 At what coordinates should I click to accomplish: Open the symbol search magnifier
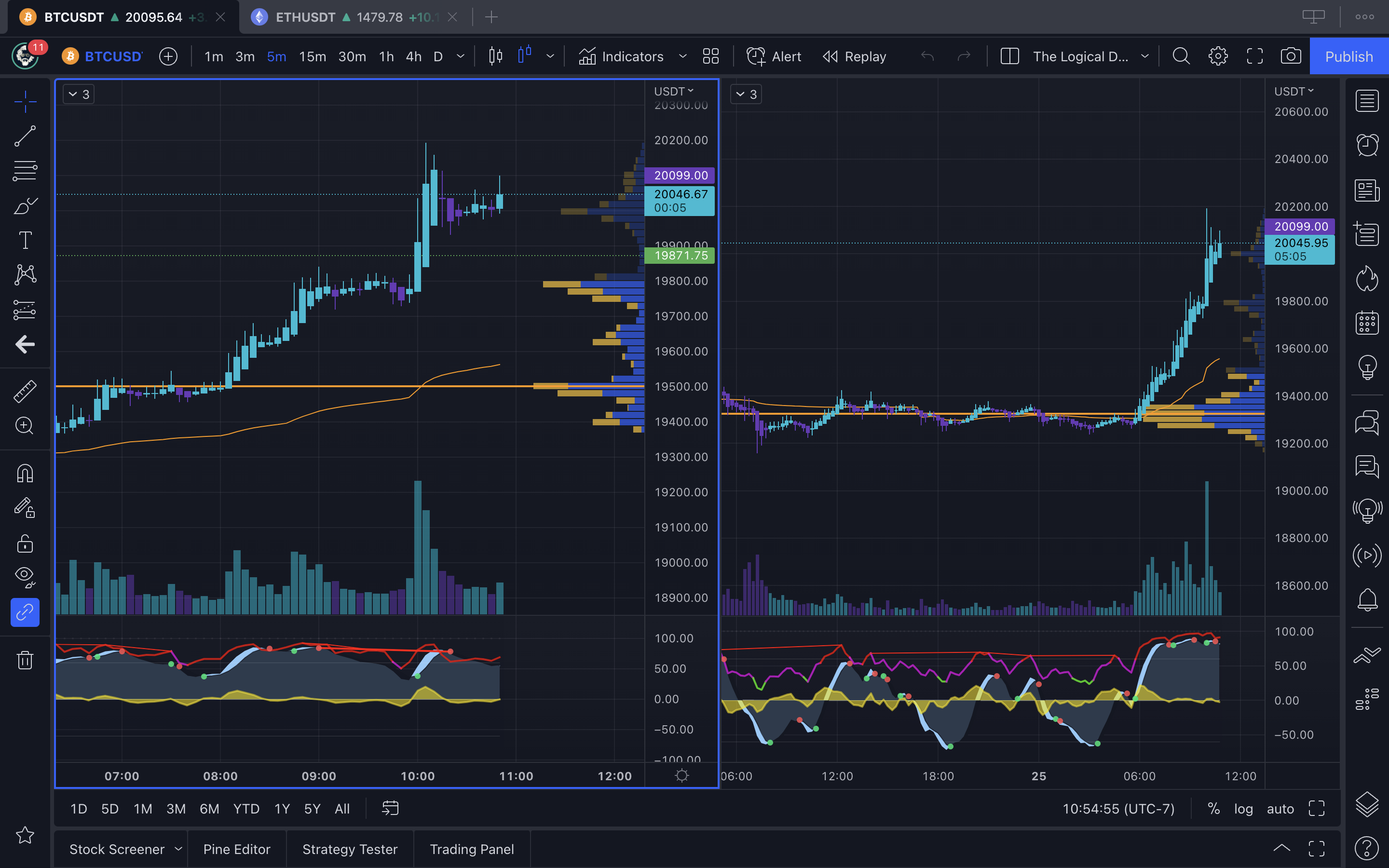click(1181, 56)
